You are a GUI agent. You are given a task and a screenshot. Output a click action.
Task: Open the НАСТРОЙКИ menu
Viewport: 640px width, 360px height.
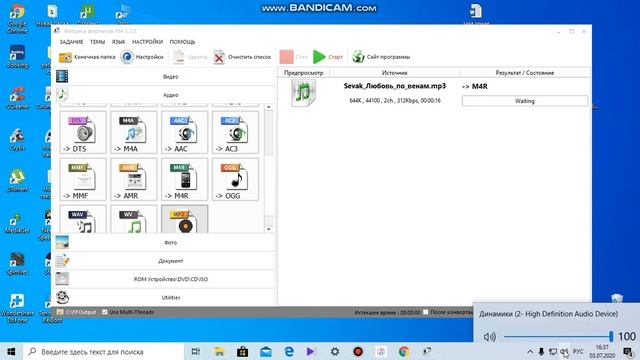coord(147,42)
